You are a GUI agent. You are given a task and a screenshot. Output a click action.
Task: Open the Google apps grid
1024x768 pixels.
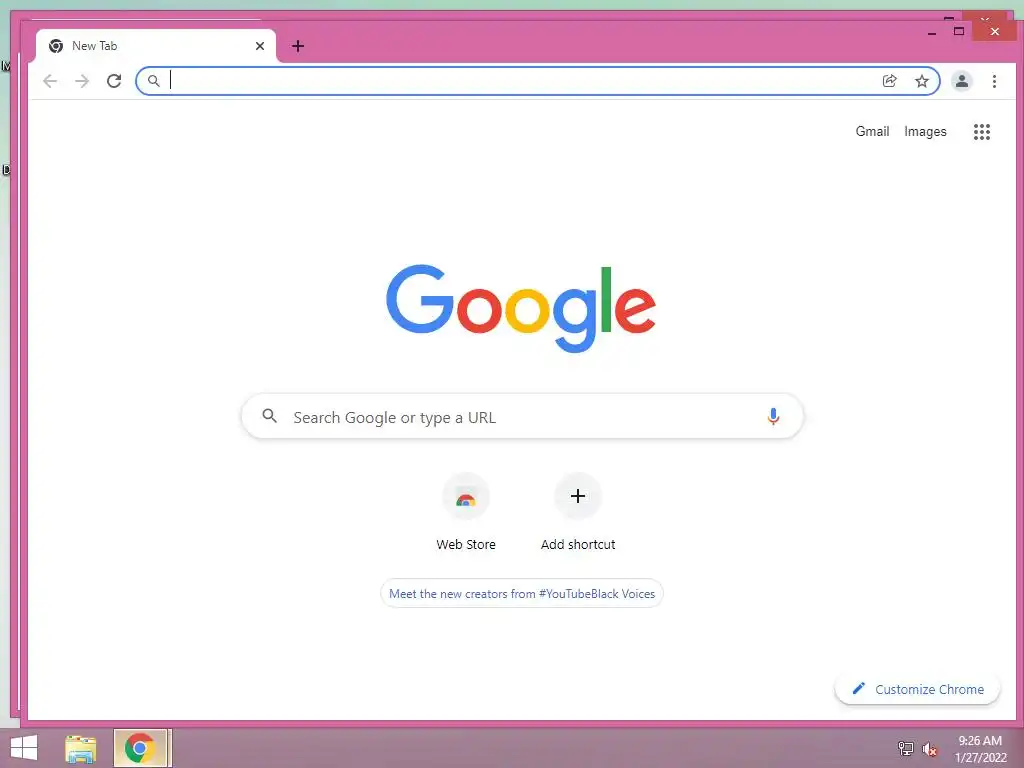click(x=982, y=132)
